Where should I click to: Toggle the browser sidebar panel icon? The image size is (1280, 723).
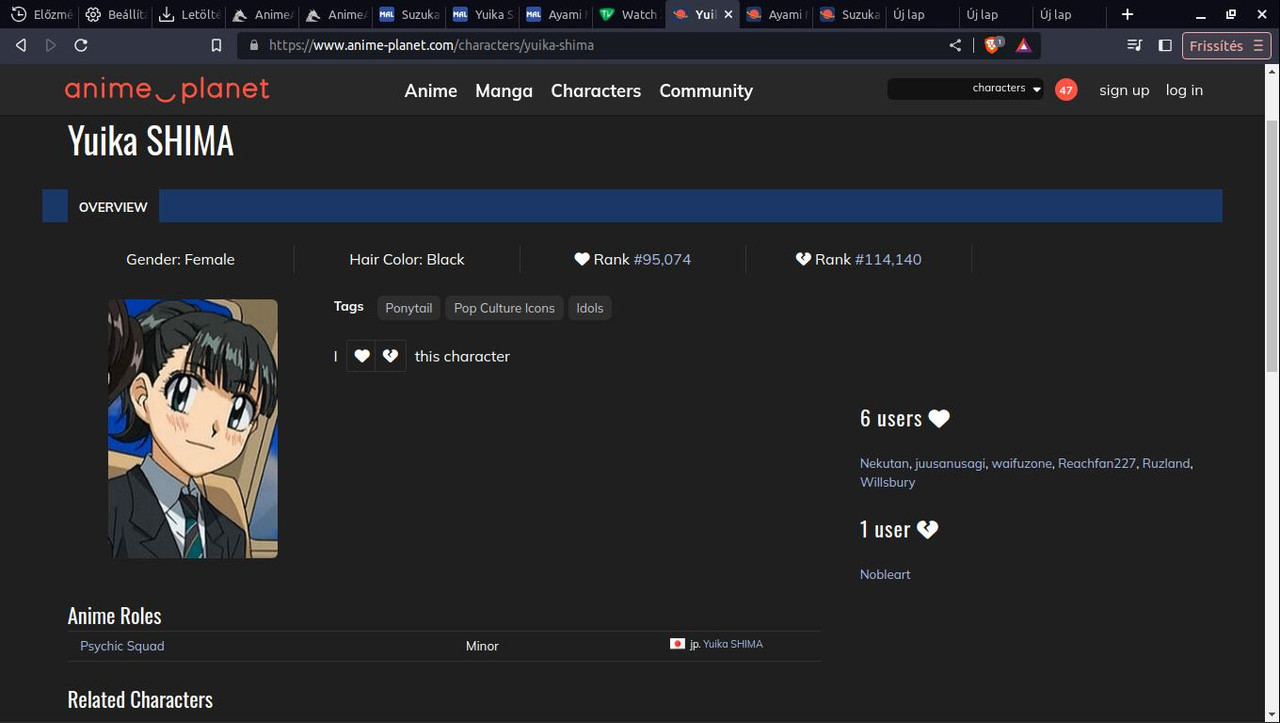tap(1165, 45)
